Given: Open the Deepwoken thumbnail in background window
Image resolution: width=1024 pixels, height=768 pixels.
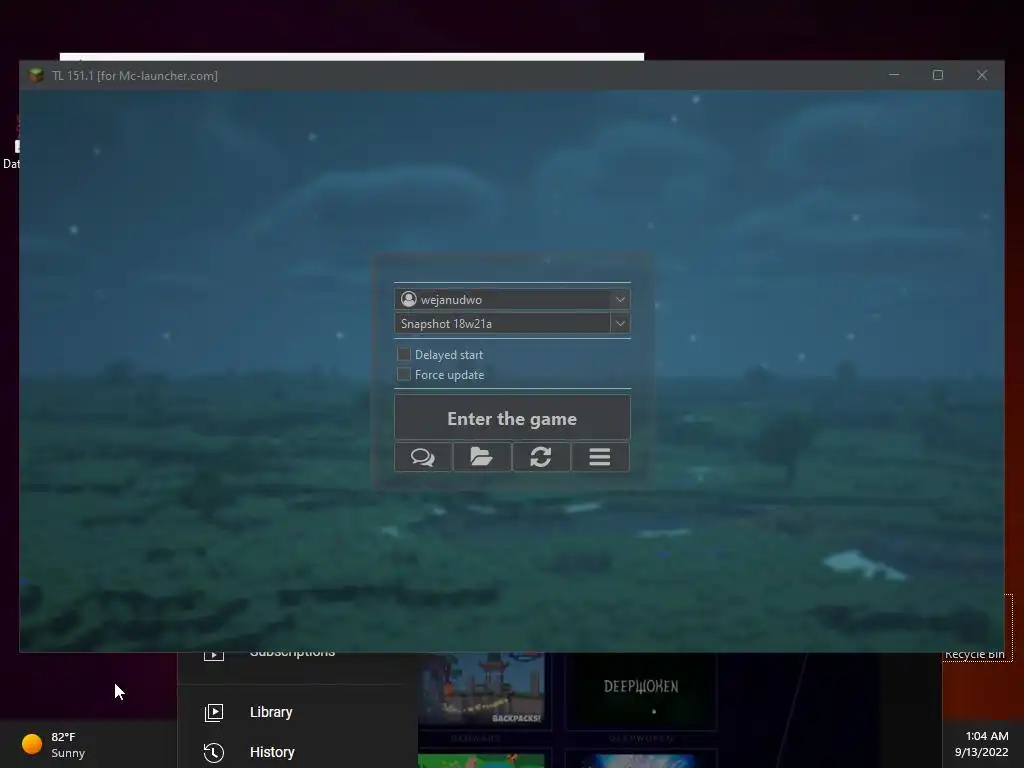Looking at the screenshot, I should 641,691.
